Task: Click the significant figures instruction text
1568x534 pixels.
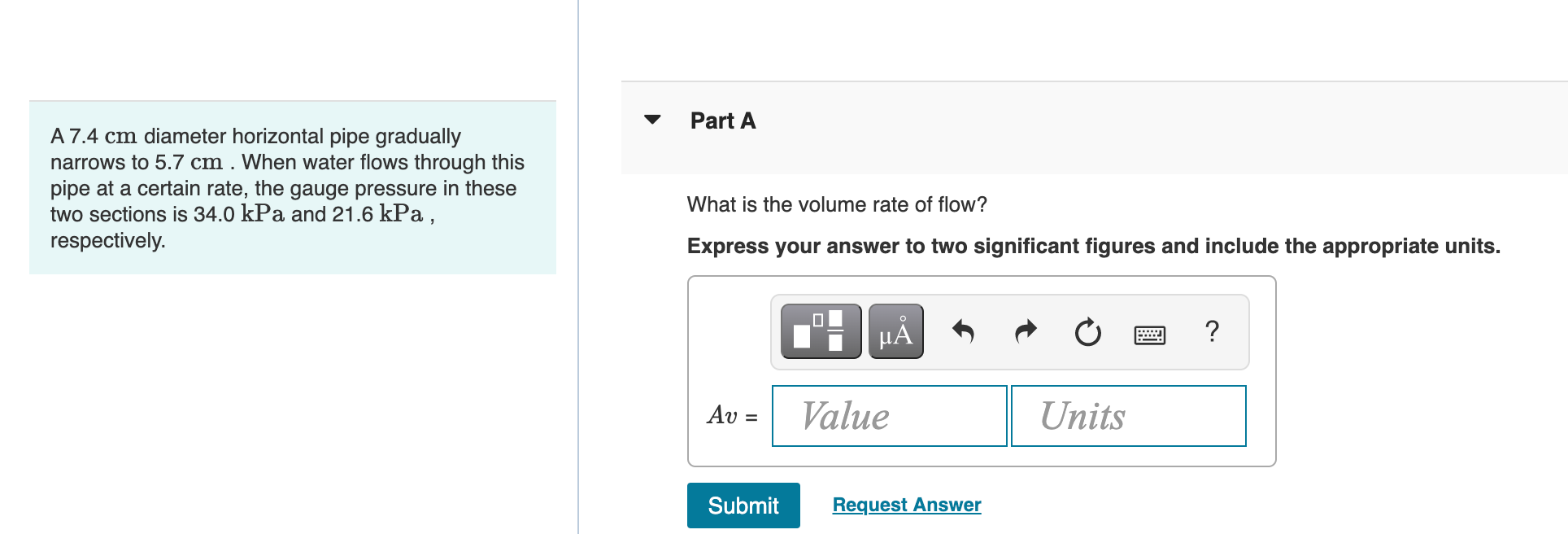Action: pyautogui.click(x=1093, y=246)
